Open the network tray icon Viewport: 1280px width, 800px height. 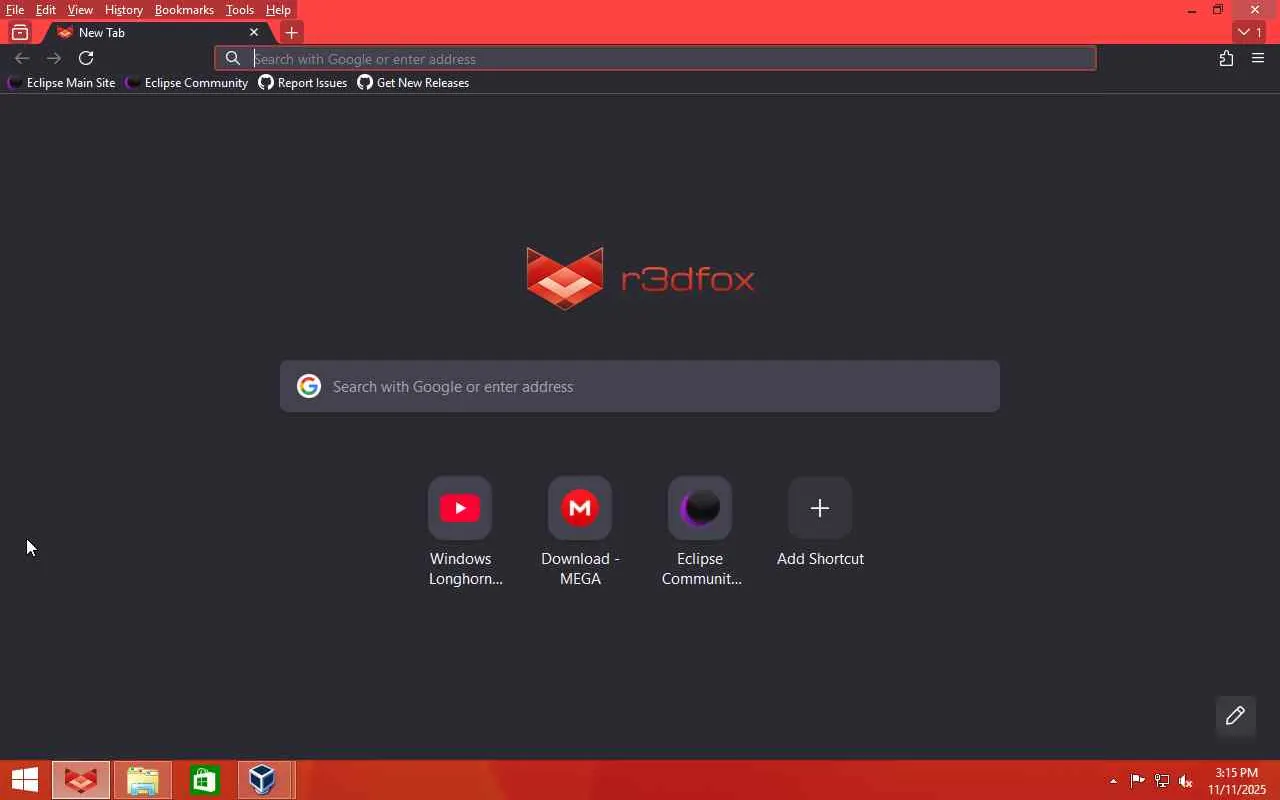click(x=1162, y=781)
